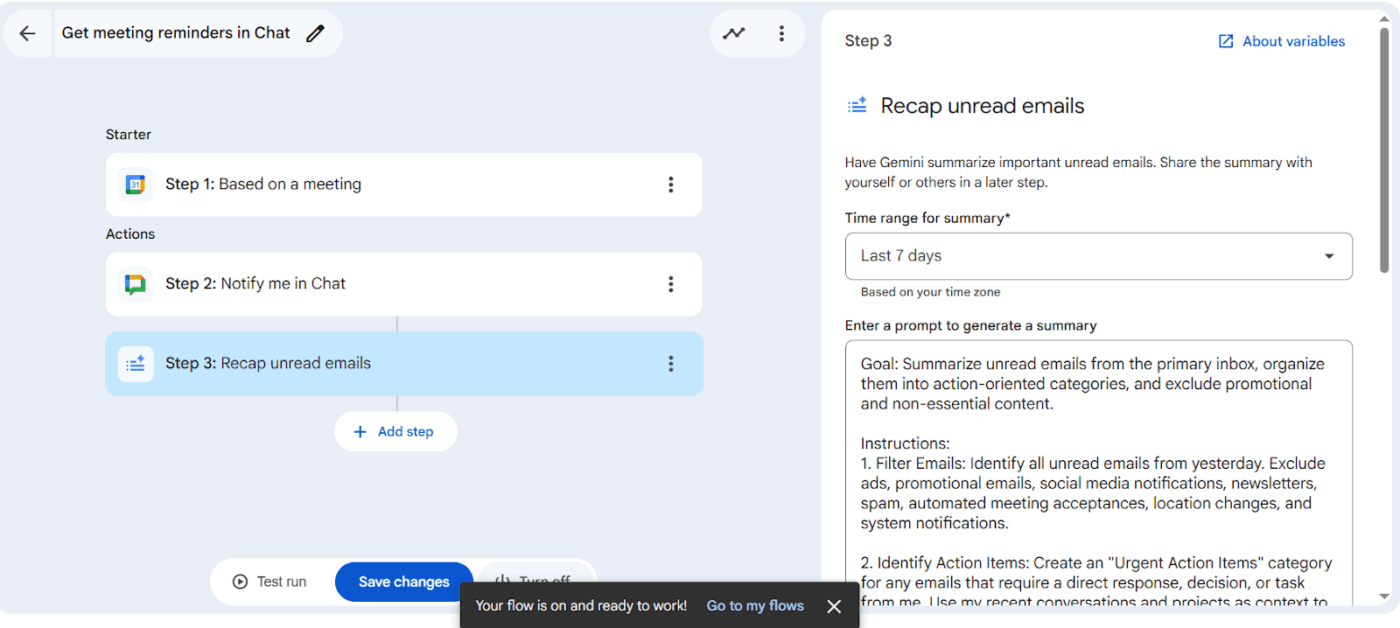Open the Time range for summary dropdown
This screenshot has width=1400, height=628.
tap(1099, 256)
